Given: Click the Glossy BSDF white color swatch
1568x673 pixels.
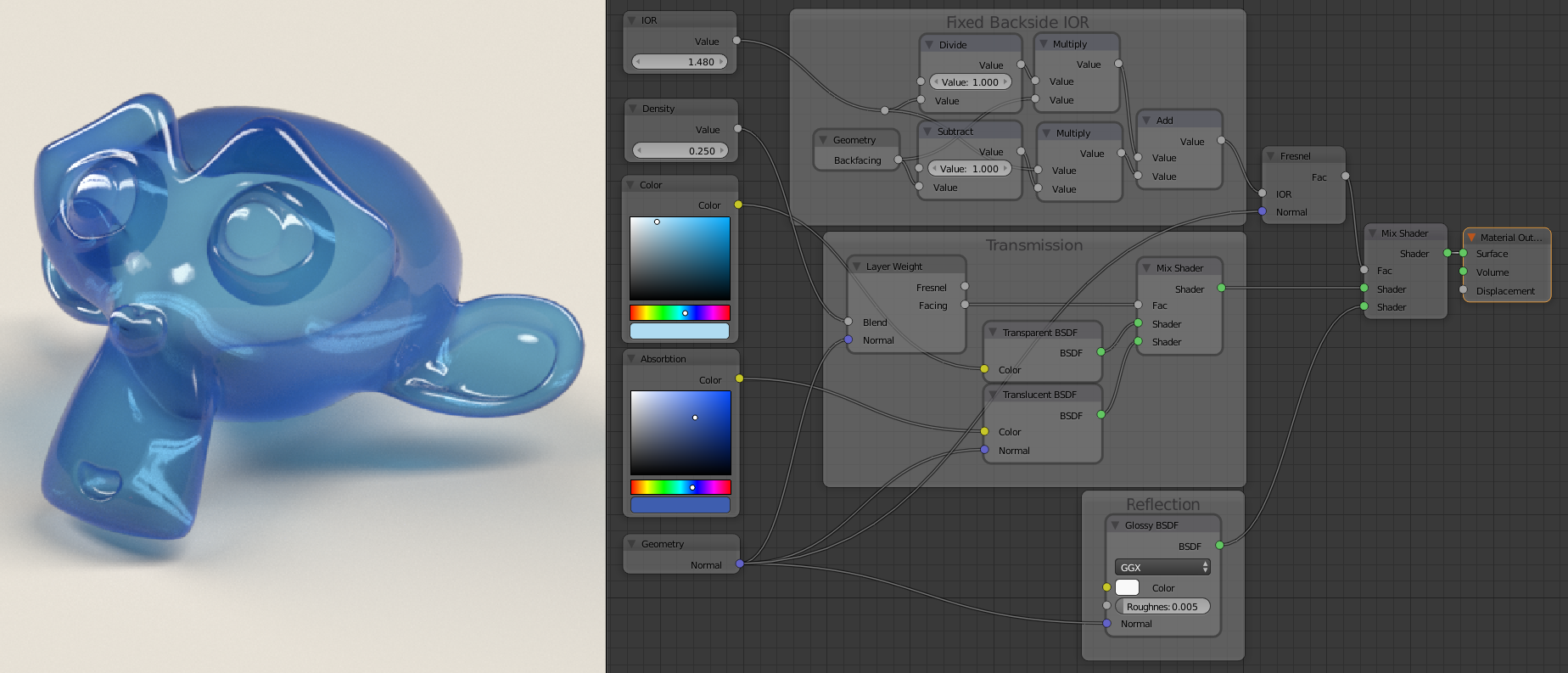Looking at the screenshot, I should click(1127, 587).
